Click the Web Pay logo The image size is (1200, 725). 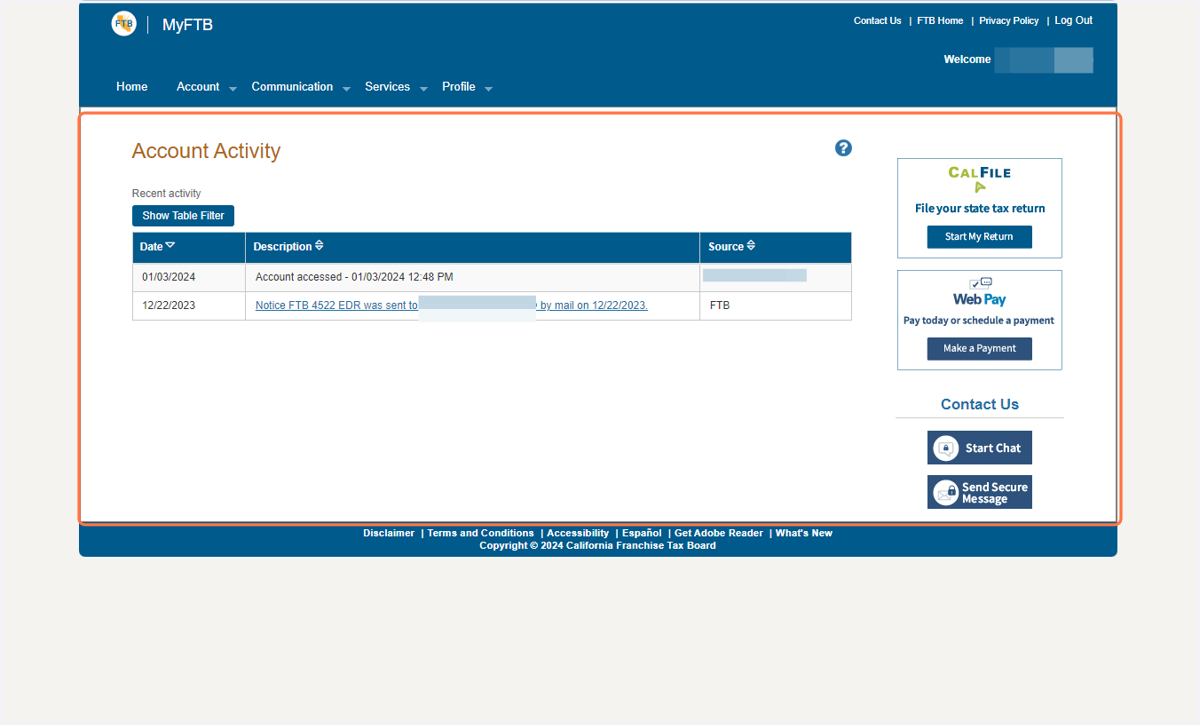pyautogui.click(x=979, y=293)
